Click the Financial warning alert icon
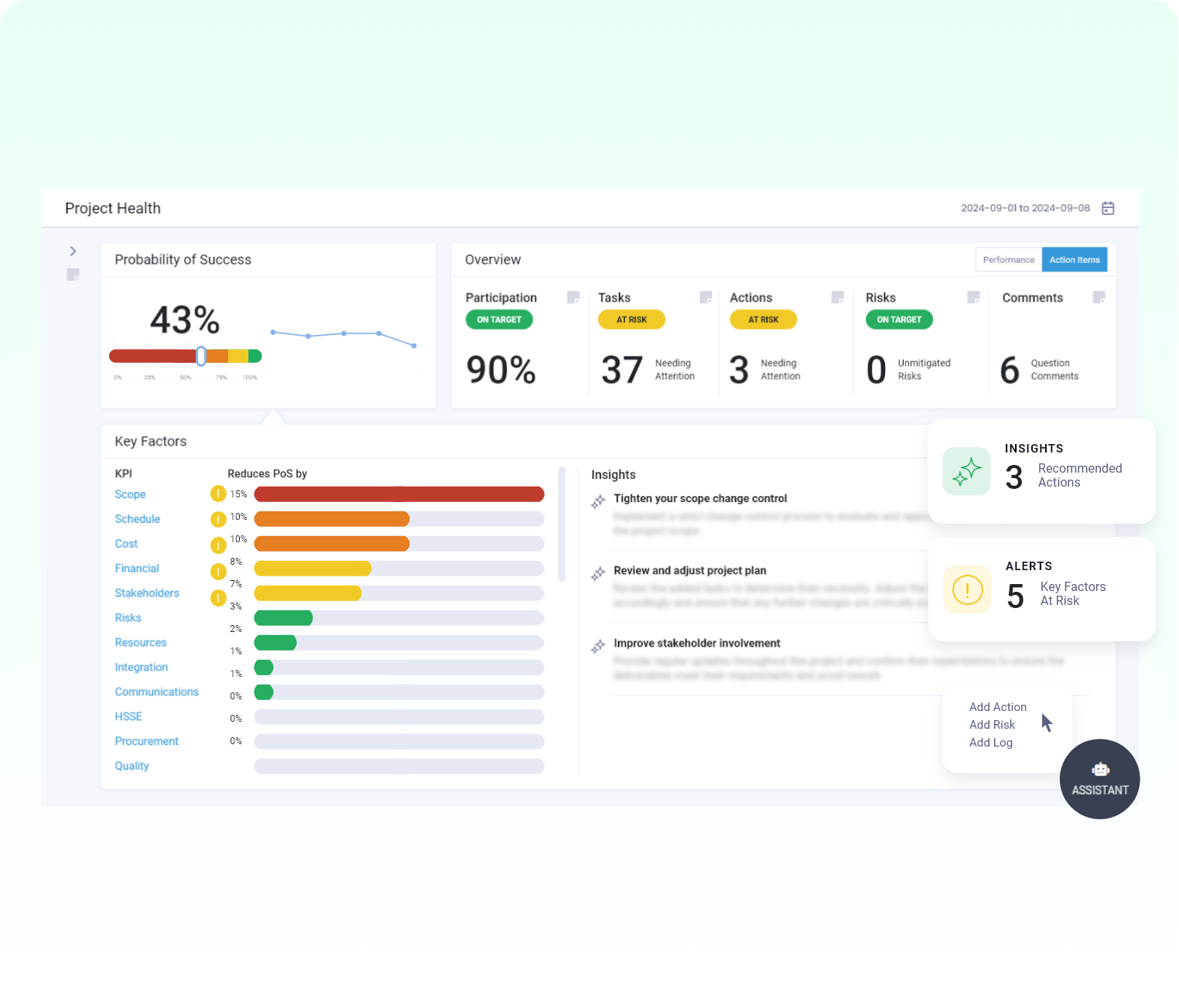This screenshot has width=1179, height=1008. tap(218, 572)
